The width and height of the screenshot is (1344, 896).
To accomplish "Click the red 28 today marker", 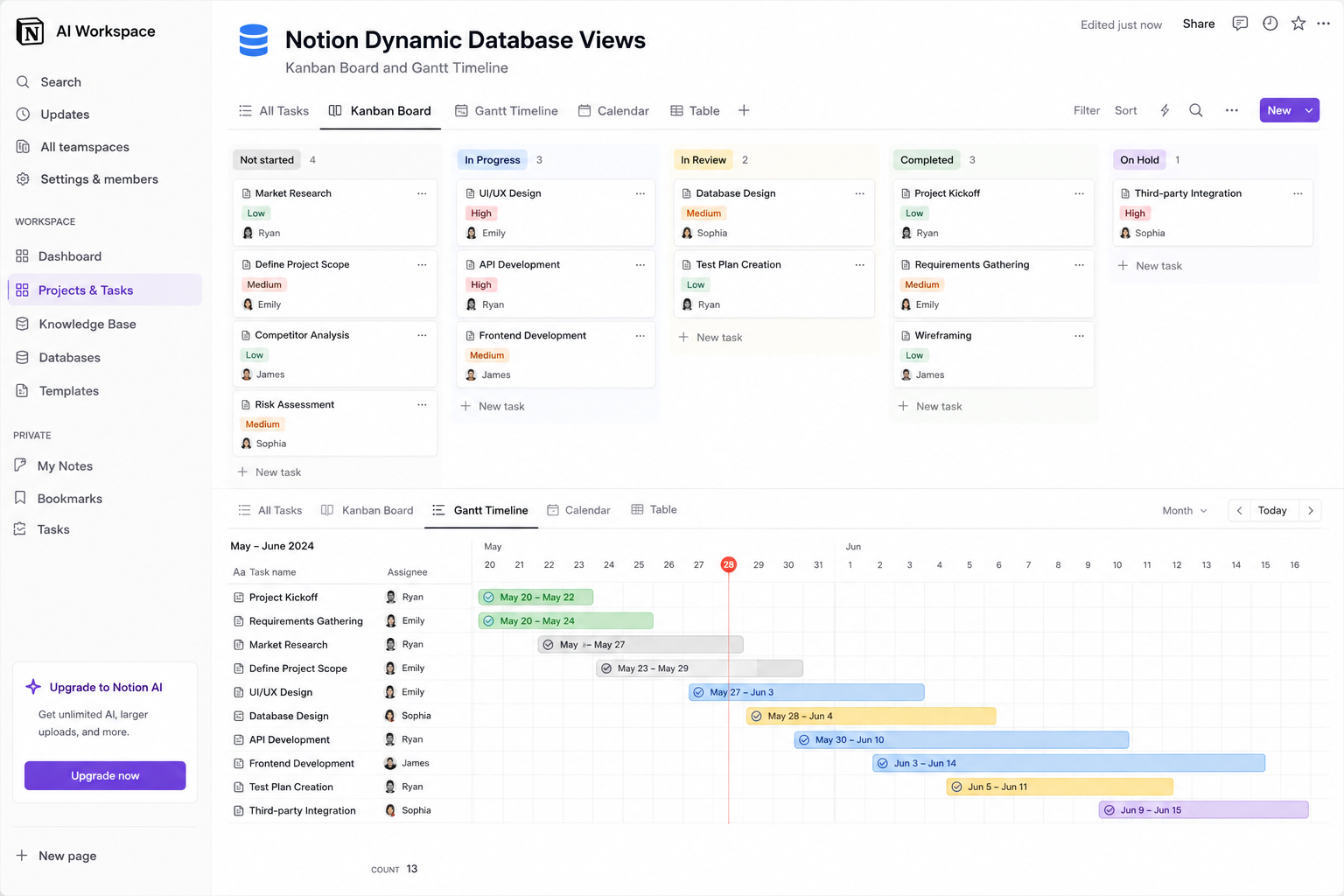I will [x=728, y=565].
